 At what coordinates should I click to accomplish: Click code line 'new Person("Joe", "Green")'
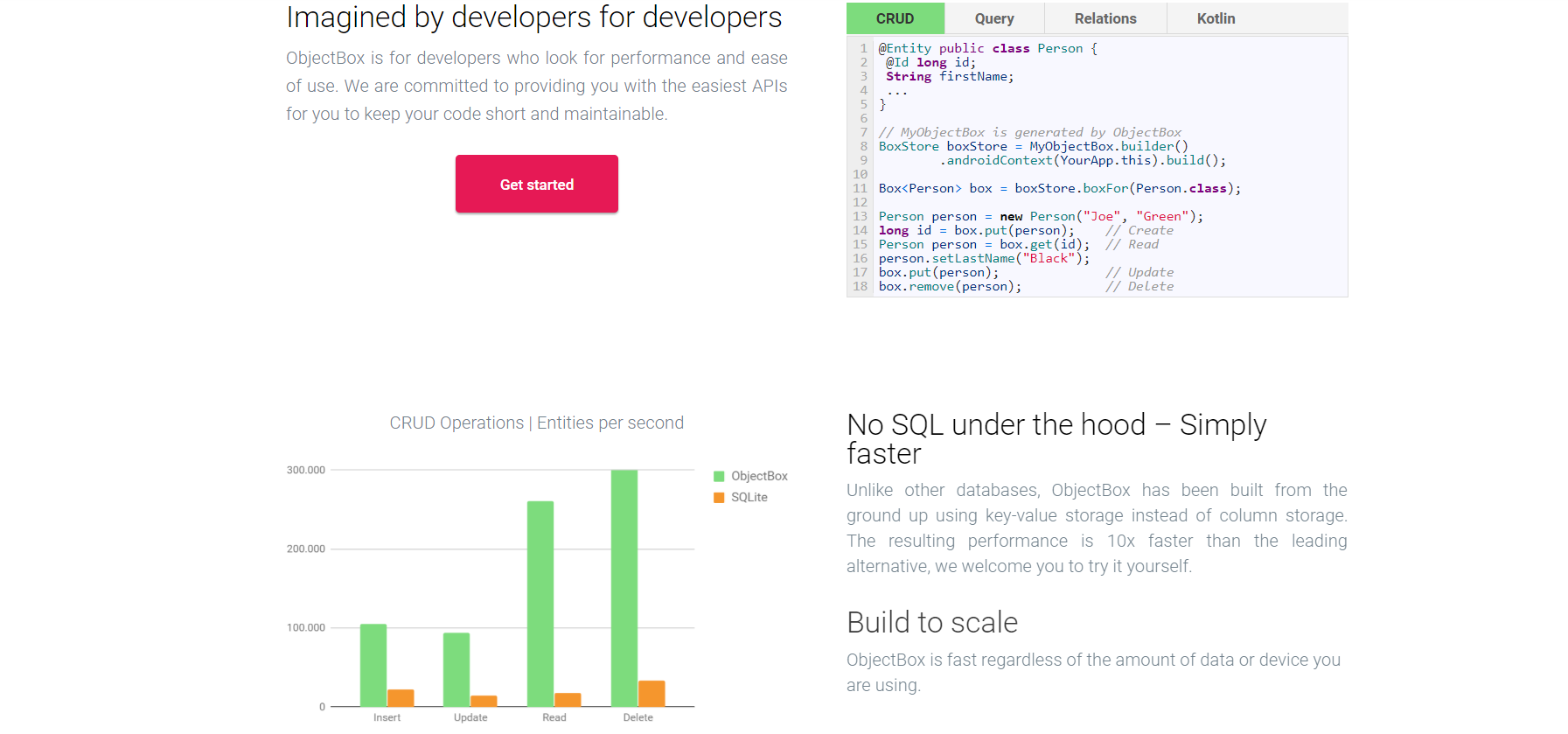pyautogui.click(x=1041, y=216)
